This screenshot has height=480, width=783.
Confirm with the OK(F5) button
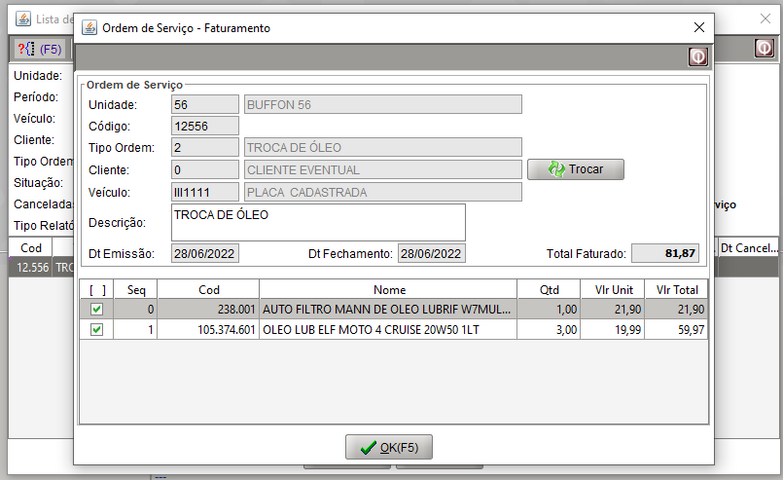click(x=389, y=447)
